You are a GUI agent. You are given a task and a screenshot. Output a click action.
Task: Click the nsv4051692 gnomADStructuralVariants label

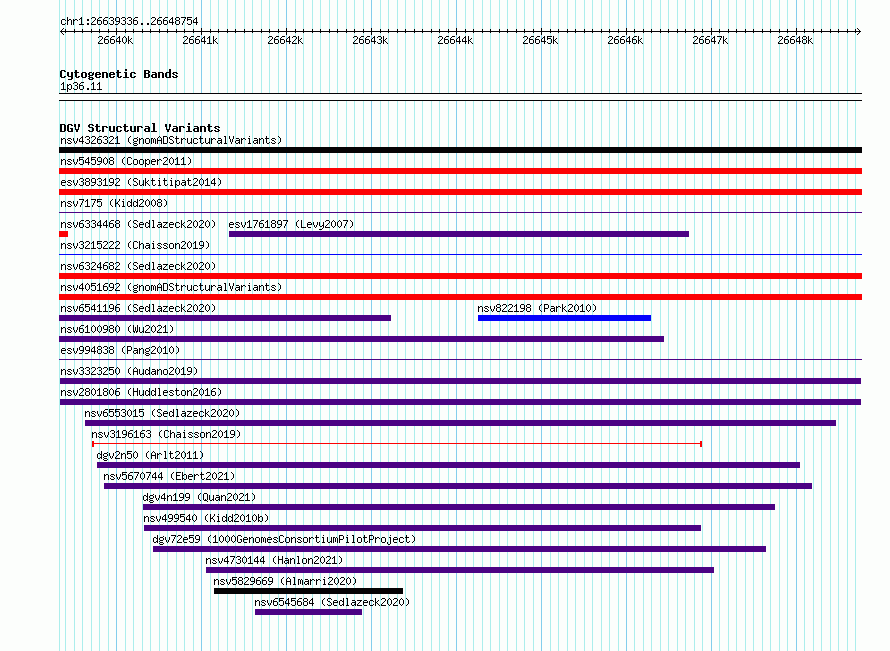point(171,287)
